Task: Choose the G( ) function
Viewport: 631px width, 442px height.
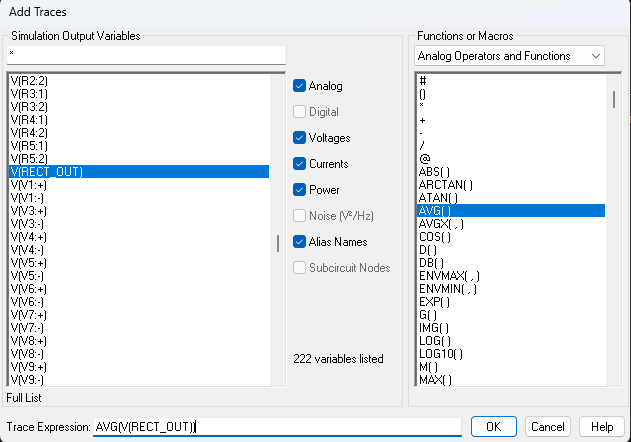Action: [x=511, y=314]
